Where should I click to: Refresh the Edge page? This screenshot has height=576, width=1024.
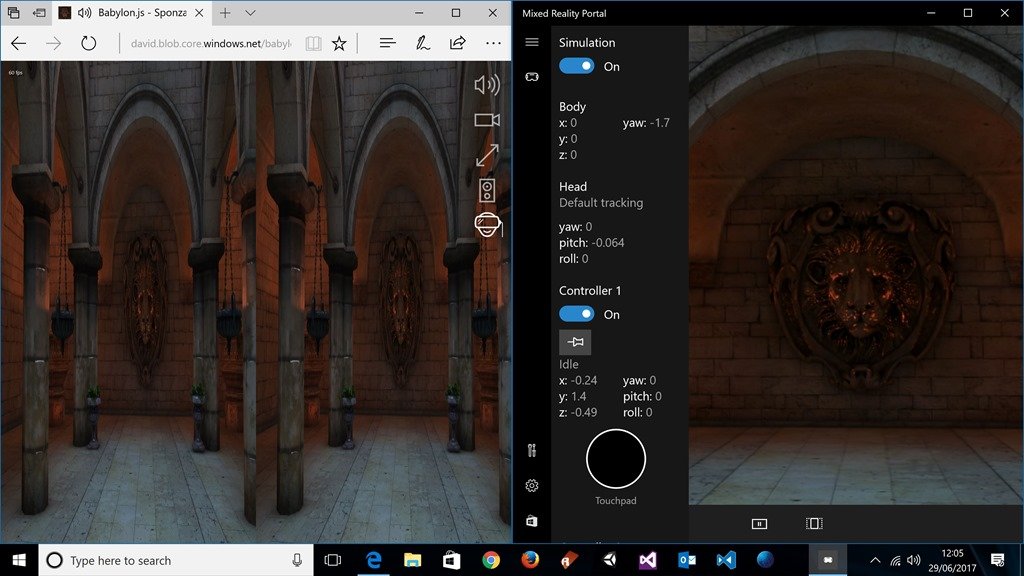pos(89,44)
